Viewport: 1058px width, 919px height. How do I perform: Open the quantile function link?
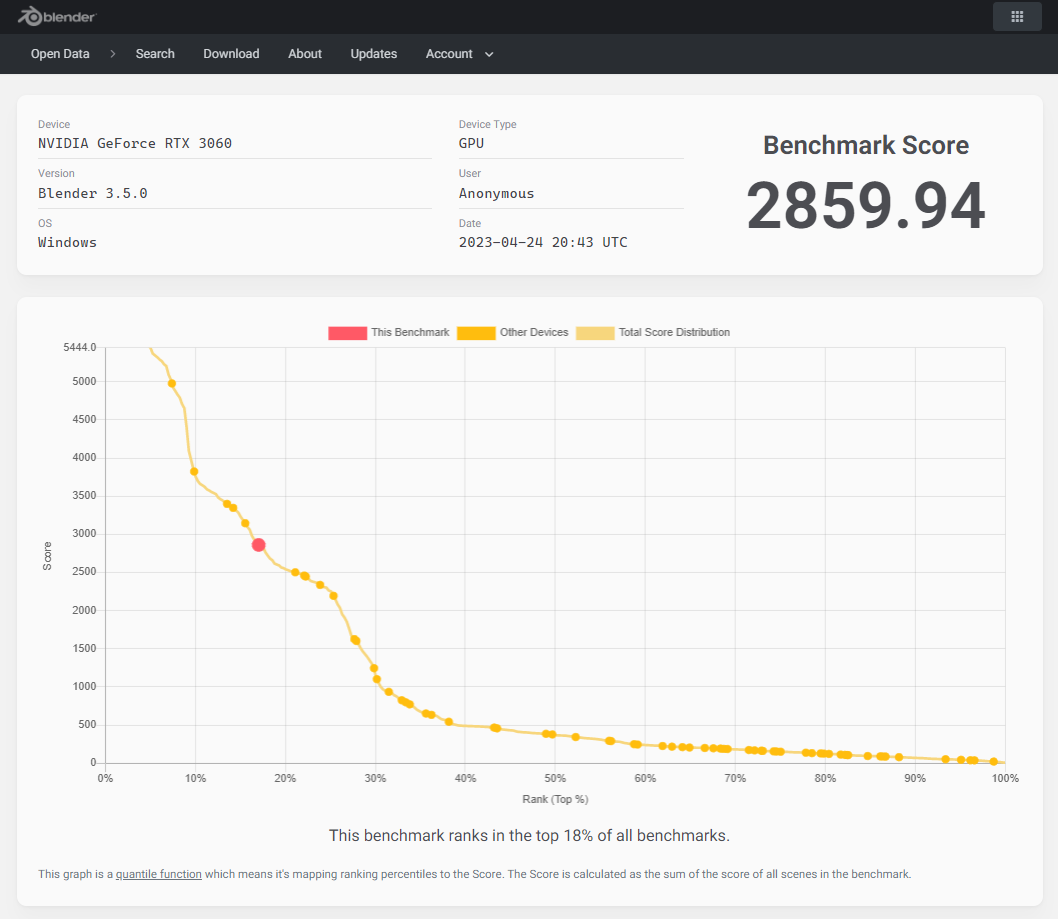[159, 874]
